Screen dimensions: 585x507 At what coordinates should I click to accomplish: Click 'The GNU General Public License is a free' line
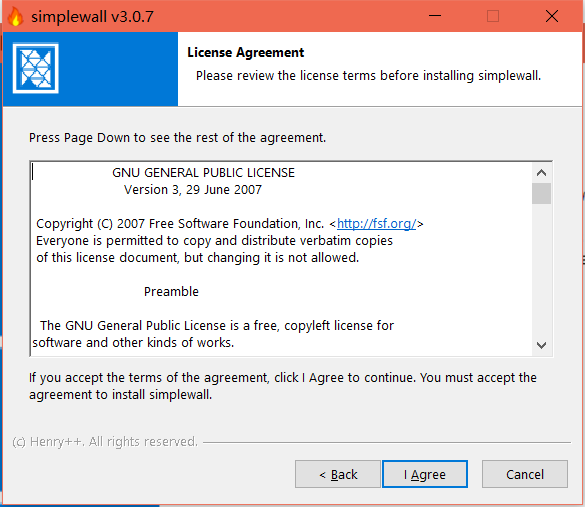tap(217, 326)
